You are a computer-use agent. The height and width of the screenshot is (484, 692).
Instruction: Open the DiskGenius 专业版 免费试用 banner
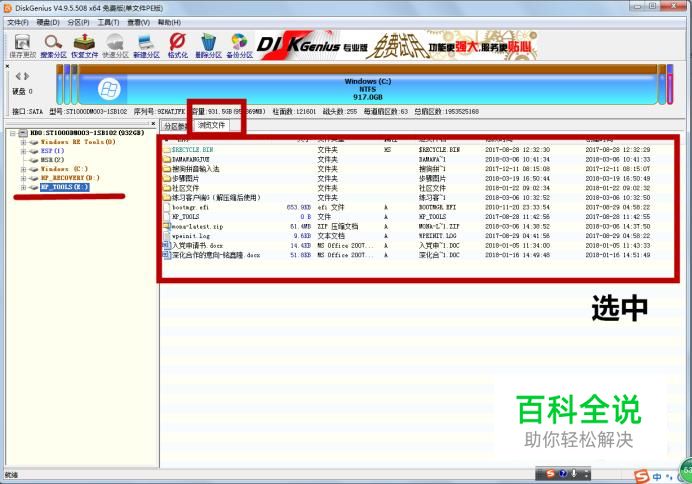pyautogui.click(x=397, y=45)
